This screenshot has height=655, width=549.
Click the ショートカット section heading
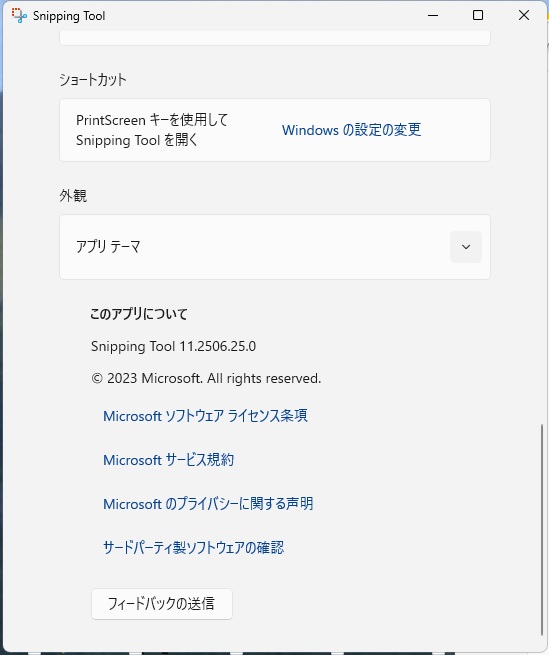pos(92,80)
